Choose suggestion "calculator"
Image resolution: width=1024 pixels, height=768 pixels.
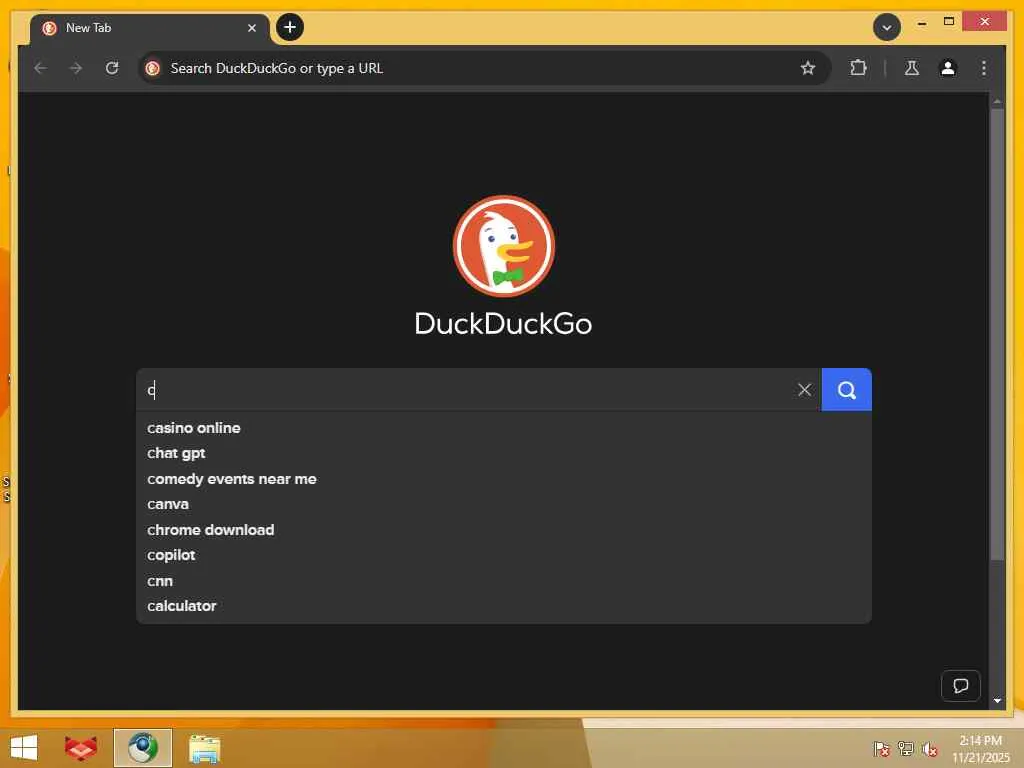(x=504, y=606)
